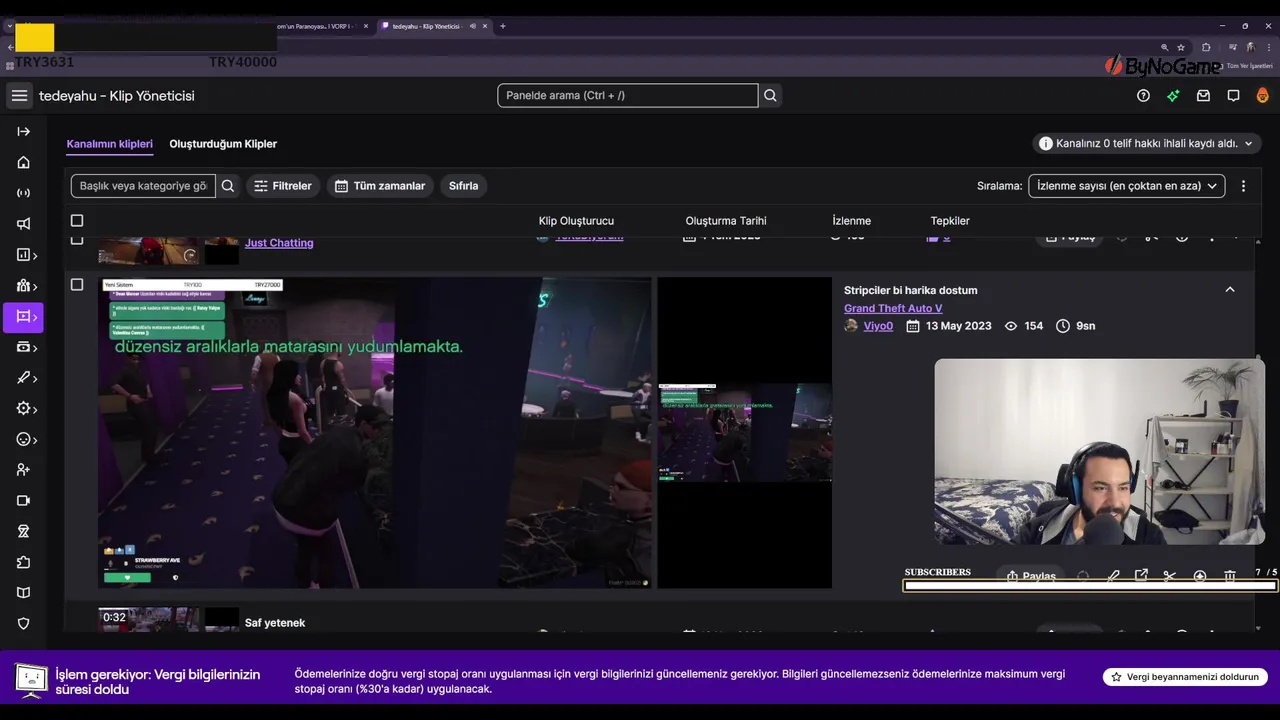Edit the clip with the pencil icon
The height and width of the screenshot is (720, 1280).
click(x=1112, y=576)
